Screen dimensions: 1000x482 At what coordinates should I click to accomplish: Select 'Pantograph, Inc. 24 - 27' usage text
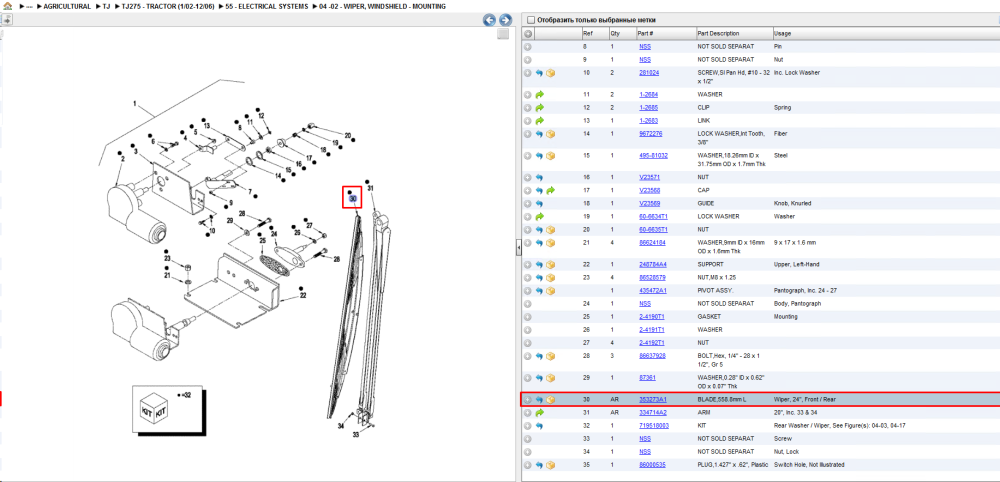[804, 291]
